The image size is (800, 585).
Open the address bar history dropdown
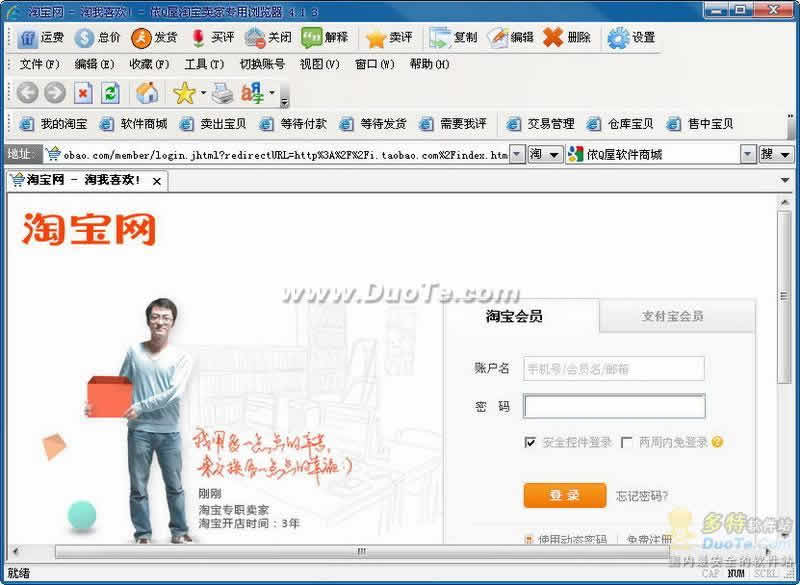(x=517, y=154)
